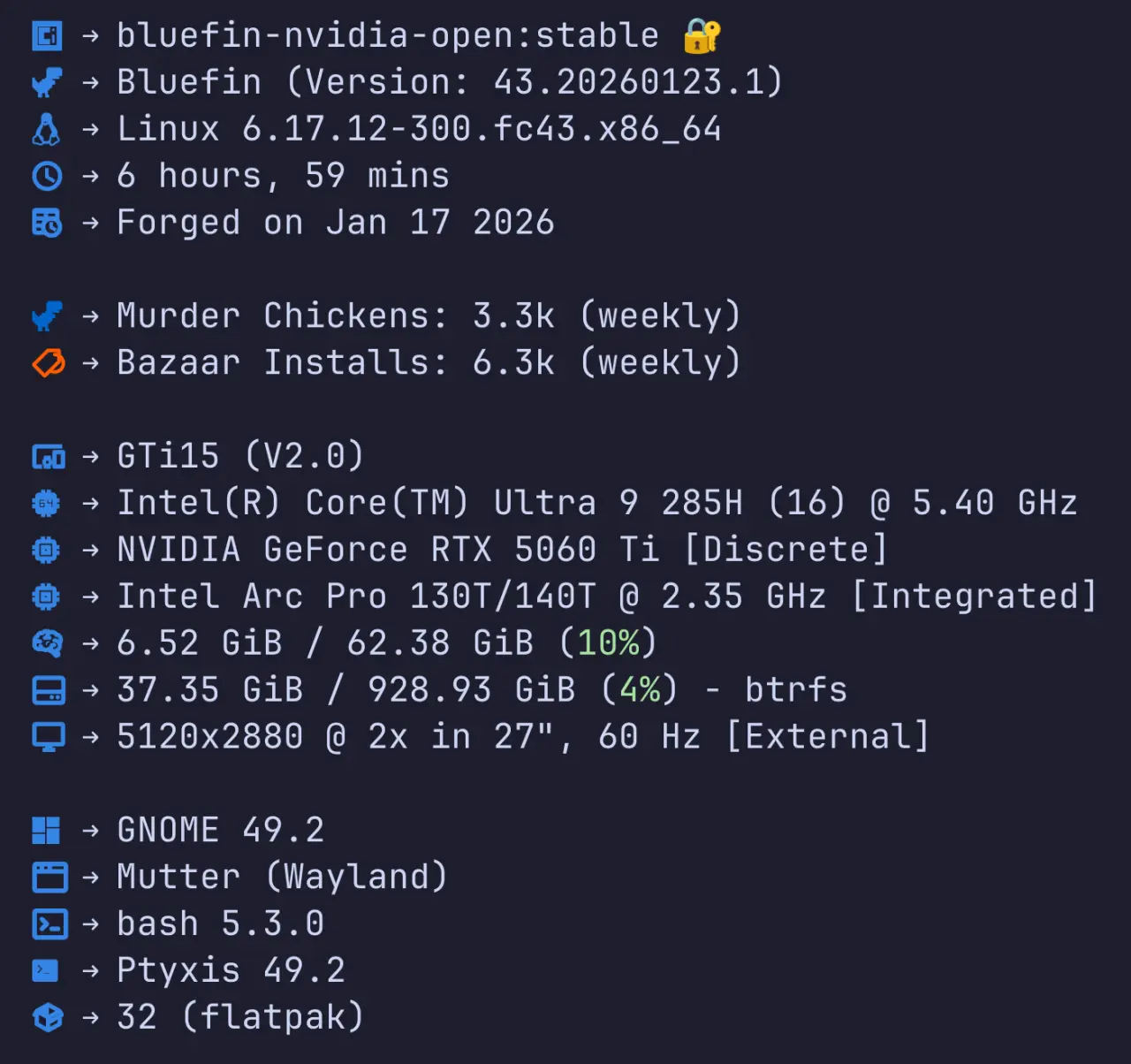Click the dinosaur icon beside Bluefin Version
1131x1064 pixels.
[x=47, y=83]
